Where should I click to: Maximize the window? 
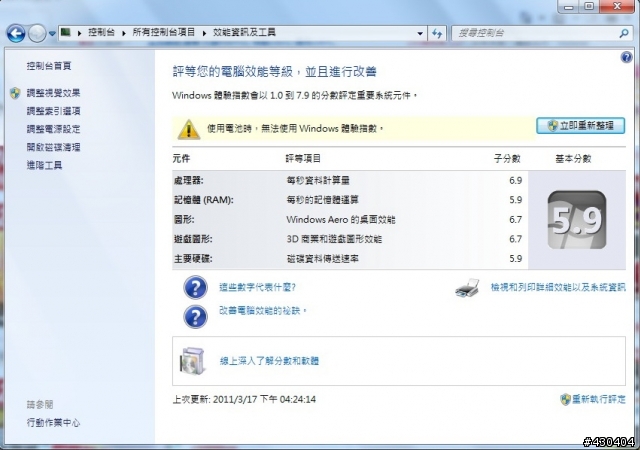point(589,6)
